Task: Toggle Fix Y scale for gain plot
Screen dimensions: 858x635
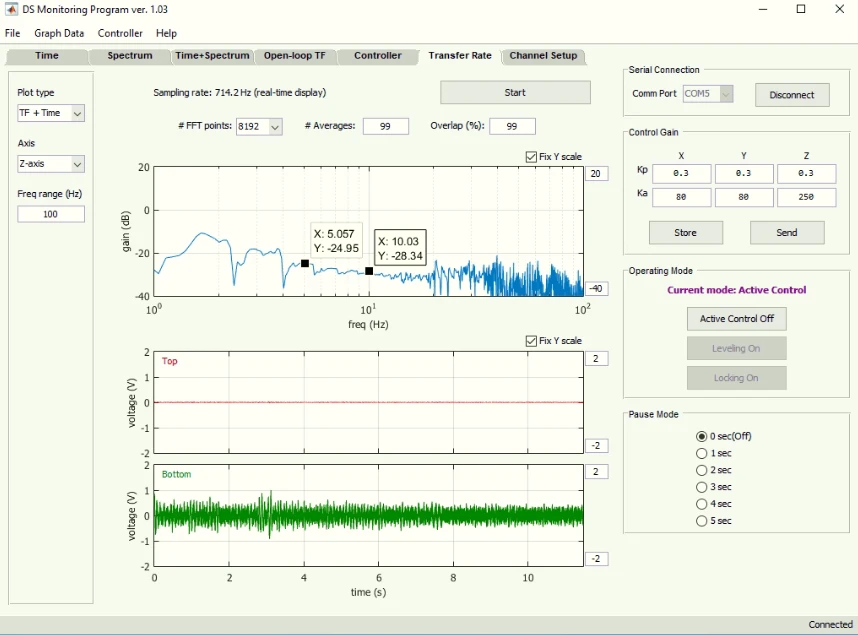Action: pyautogui.click(x=531, y=157)
